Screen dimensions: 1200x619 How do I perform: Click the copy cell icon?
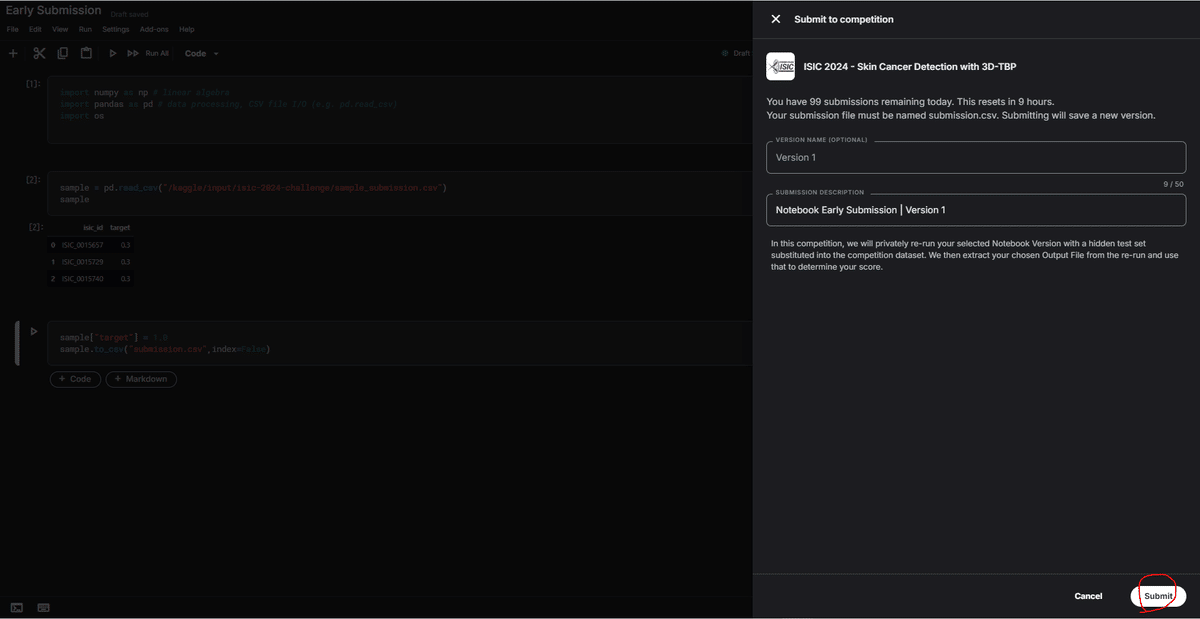62,53
